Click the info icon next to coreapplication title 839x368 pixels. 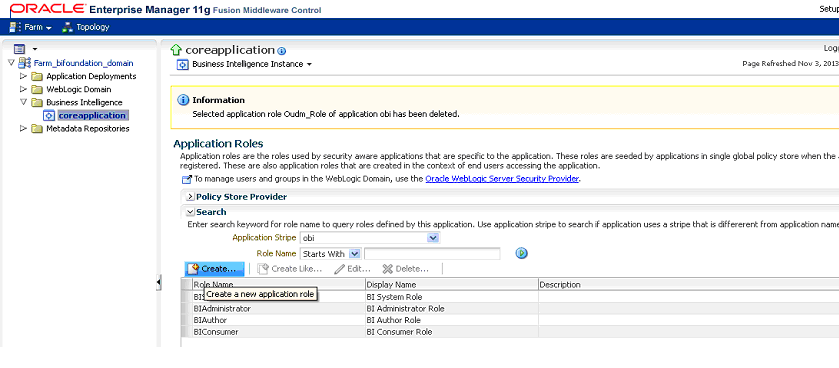click(x=282, y=51)
